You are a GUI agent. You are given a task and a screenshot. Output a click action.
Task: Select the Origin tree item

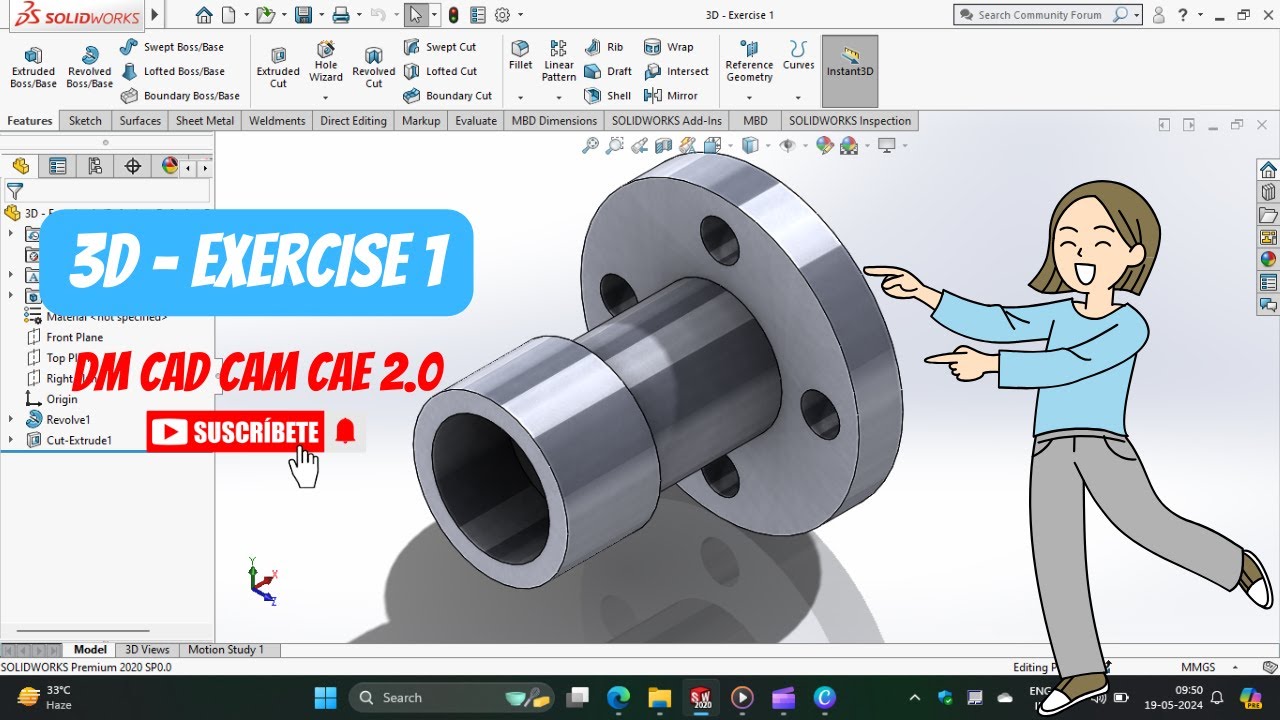tap(51, 399)
